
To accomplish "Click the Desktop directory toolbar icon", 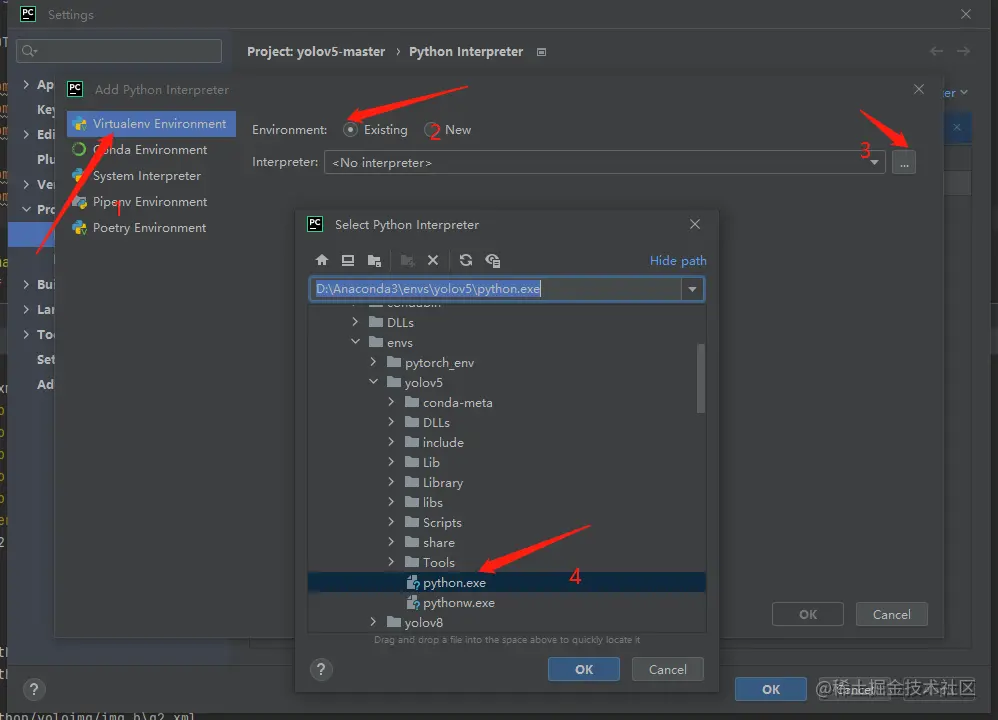I will click(348, 260).
